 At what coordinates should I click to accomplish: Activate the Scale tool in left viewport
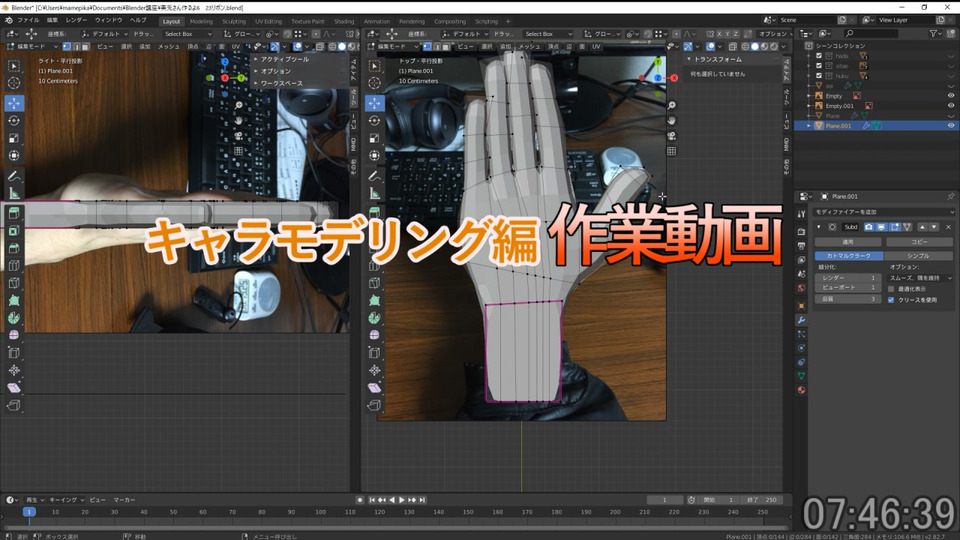click(14, 138)
